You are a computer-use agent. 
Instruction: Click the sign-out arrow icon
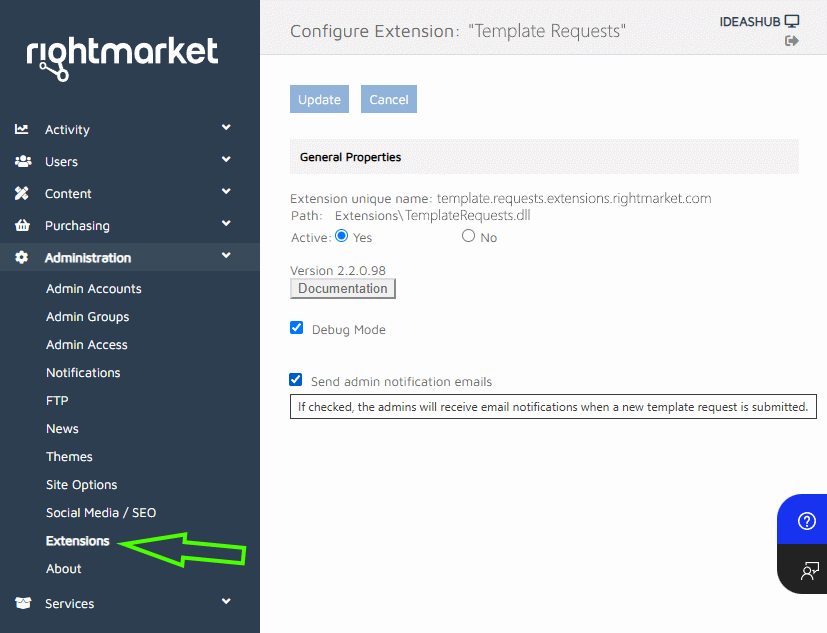[x=792, y=41]
